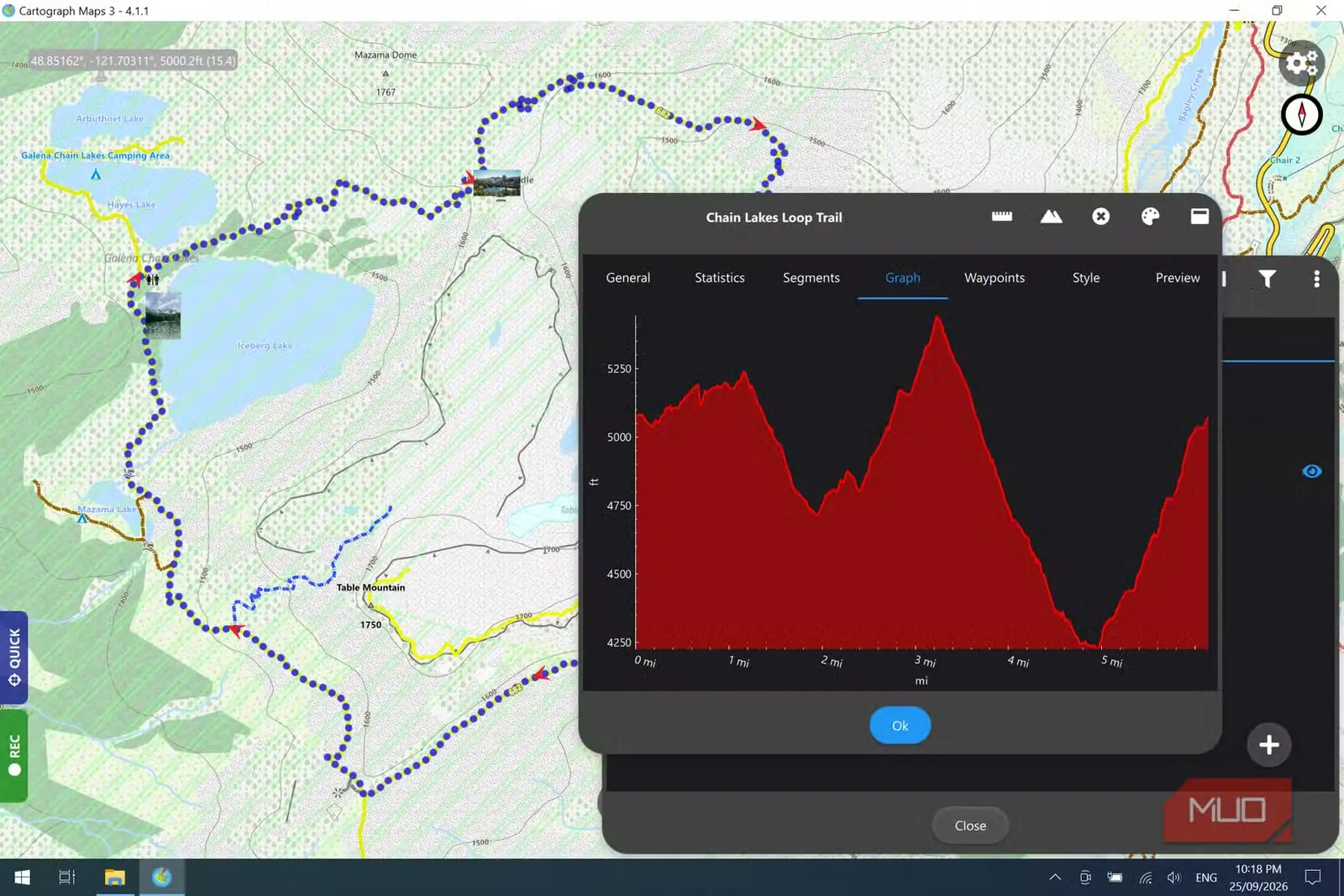
Task: Click the camping tent icon near Mazama Lake
Action: point(82,519)
